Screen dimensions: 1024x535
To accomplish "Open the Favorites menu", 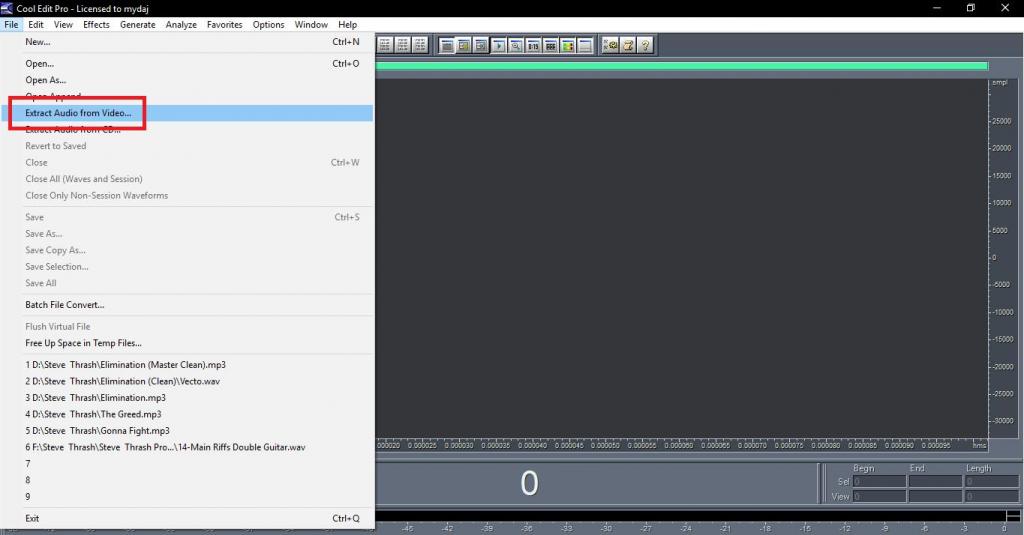I will tap(225, 25).
